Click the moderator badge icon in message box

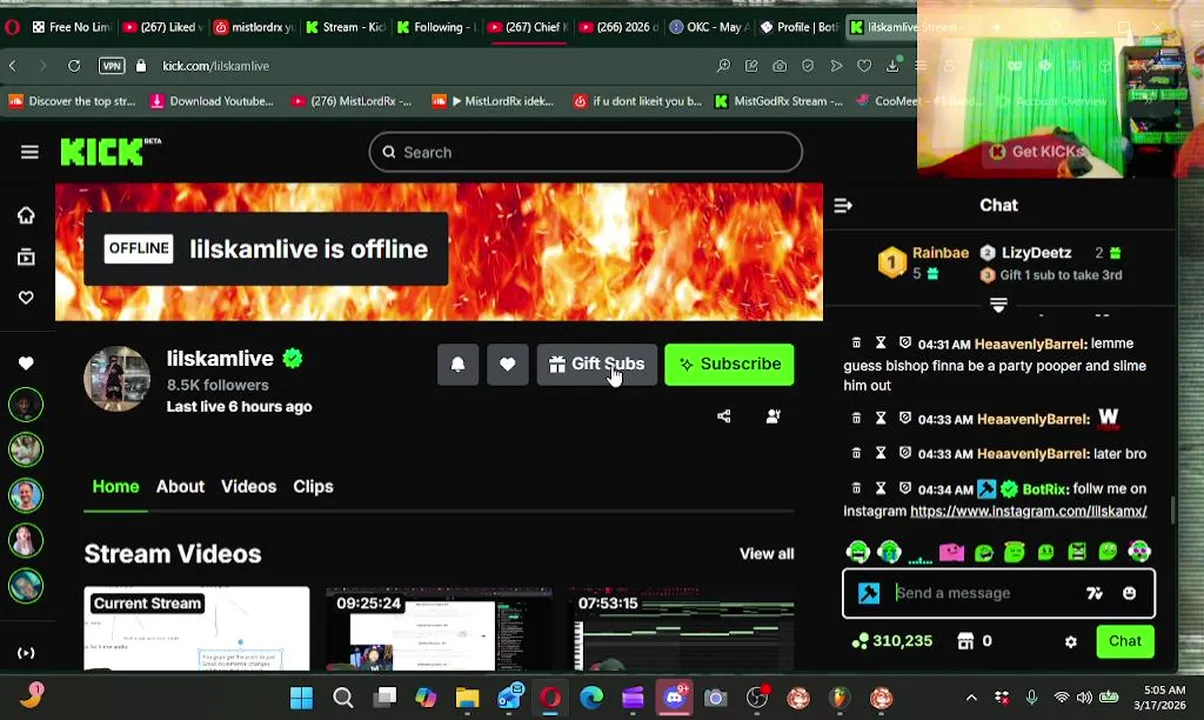click(869, 593)
